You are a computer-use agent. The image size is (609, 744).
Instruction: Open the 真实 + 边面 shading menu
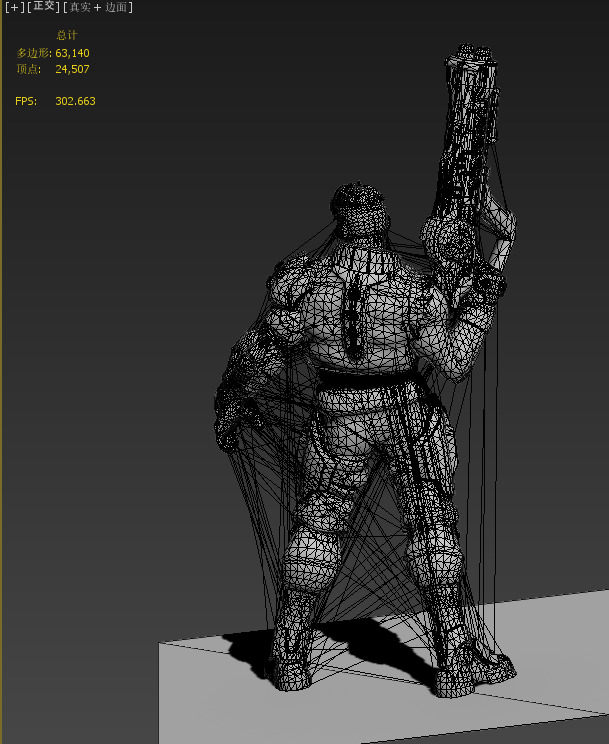point(98,7)
